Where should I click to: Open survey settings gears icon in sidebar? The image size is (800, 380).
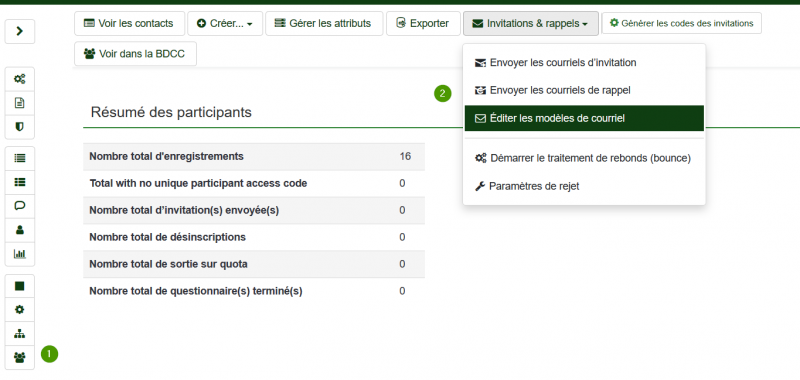click(20, 79)
